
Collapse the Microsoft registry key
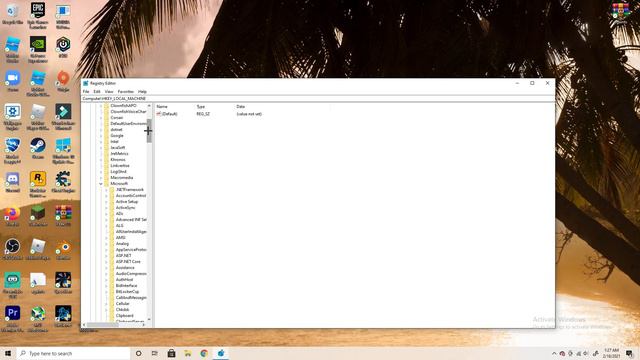[x=101, y=184]
